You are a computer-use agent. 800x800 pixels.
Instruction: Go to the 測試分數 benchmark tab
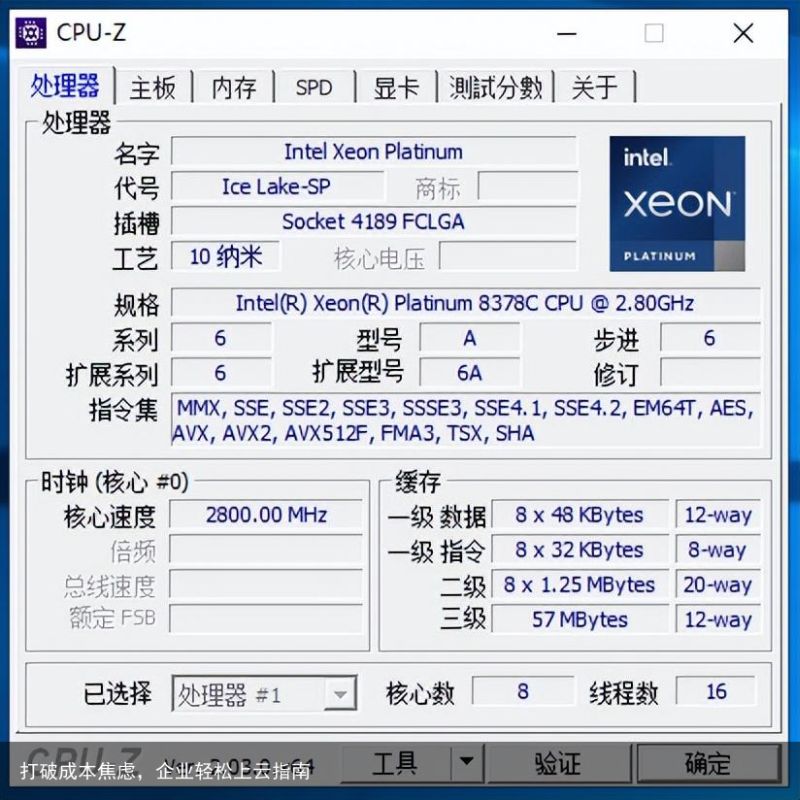point(495,87)
